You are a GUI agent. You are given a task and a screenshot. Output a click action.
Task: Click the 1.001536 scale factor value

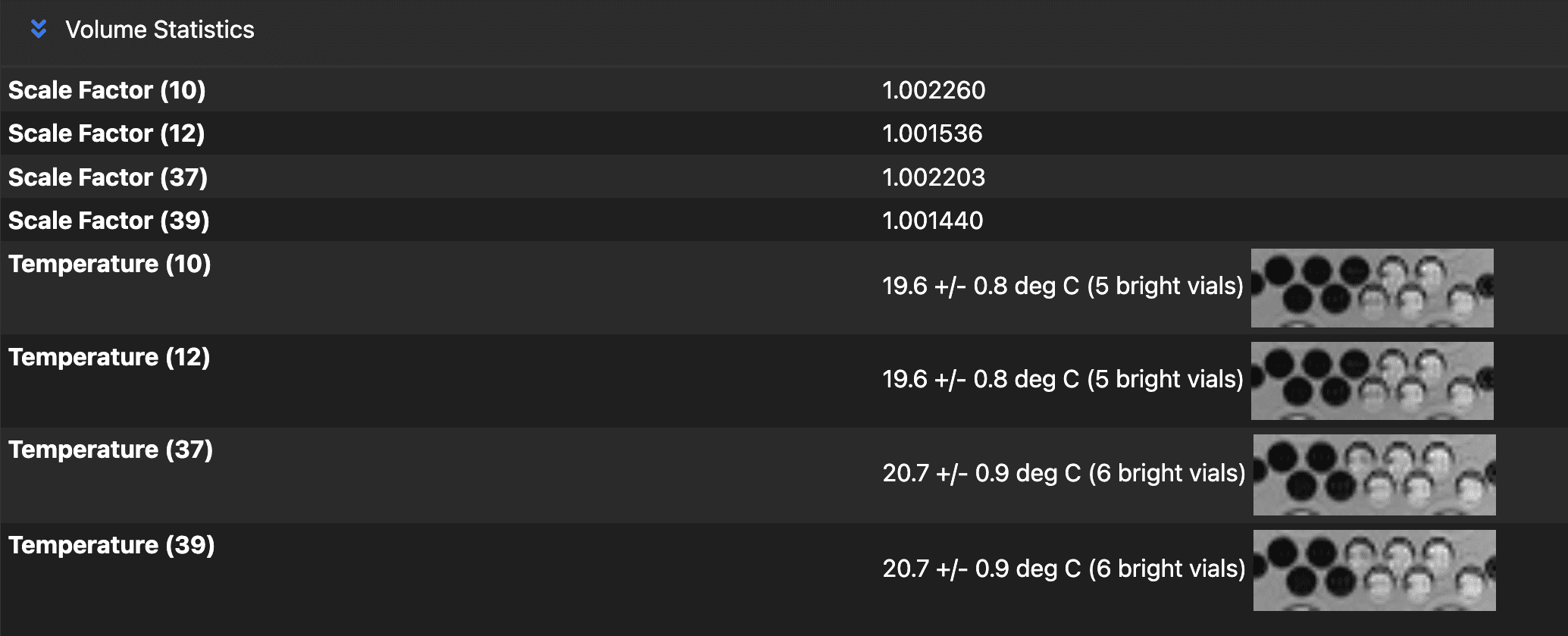(931, 133)
